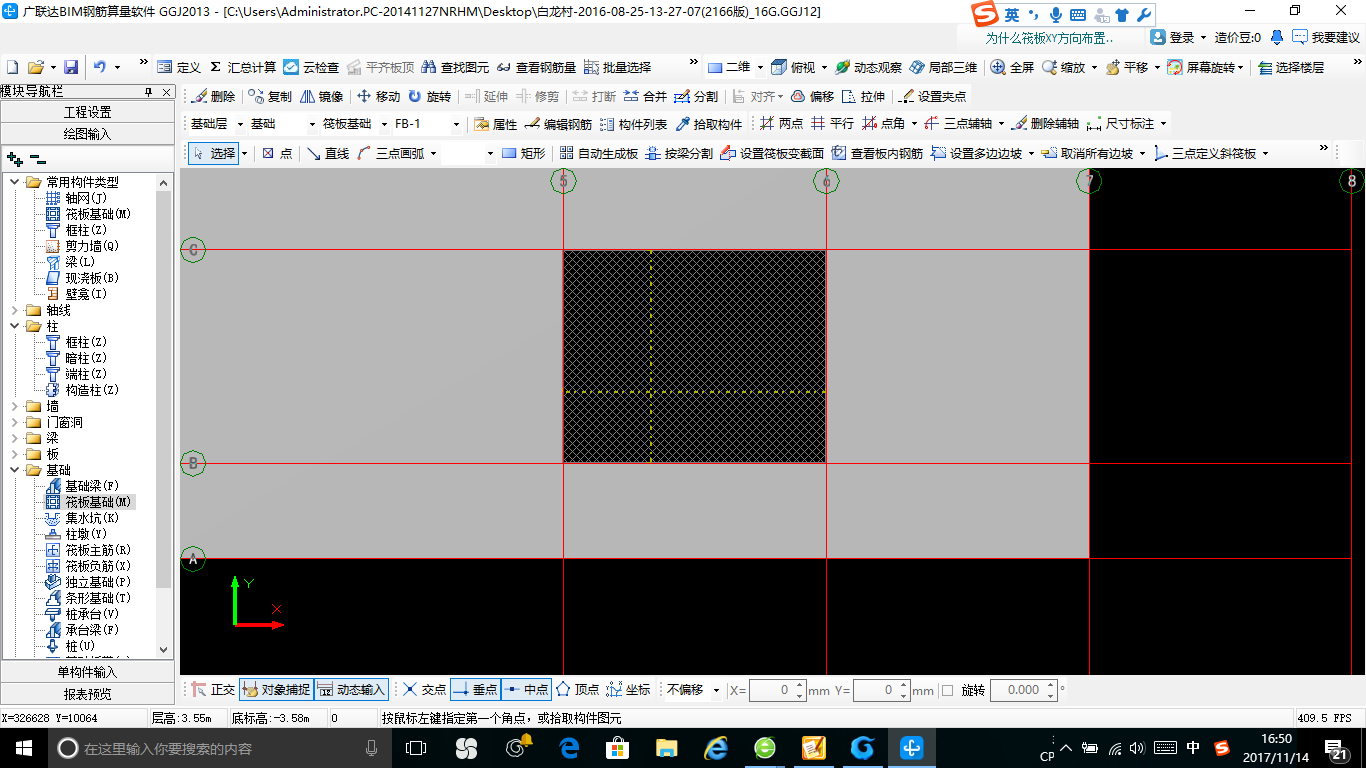Open 绘图输入 drawing input tab
The height and width of the screenshot is (768, 1366).
click(x=88, y=133)
